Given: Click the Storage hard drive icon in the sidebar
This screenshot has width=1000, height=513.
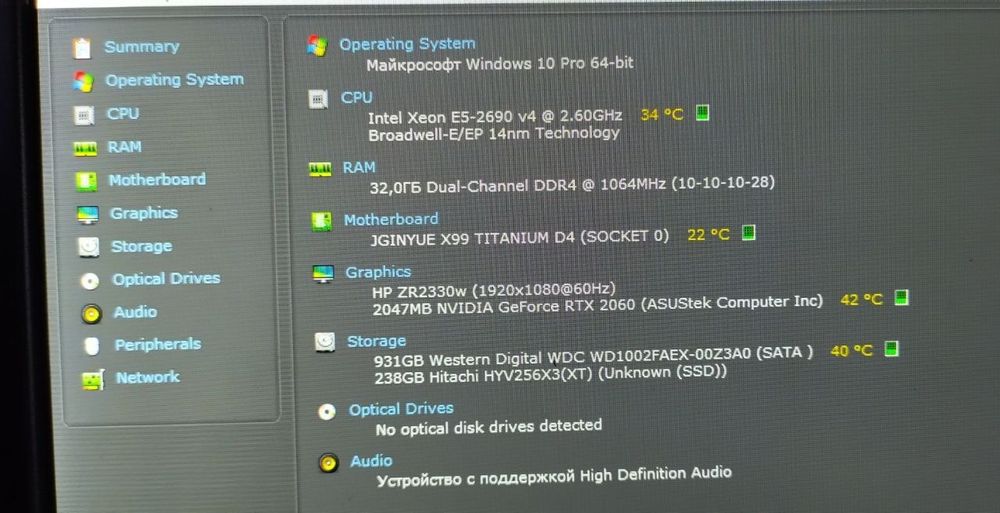Looking at the screenshot, I should tap(89, 247).
